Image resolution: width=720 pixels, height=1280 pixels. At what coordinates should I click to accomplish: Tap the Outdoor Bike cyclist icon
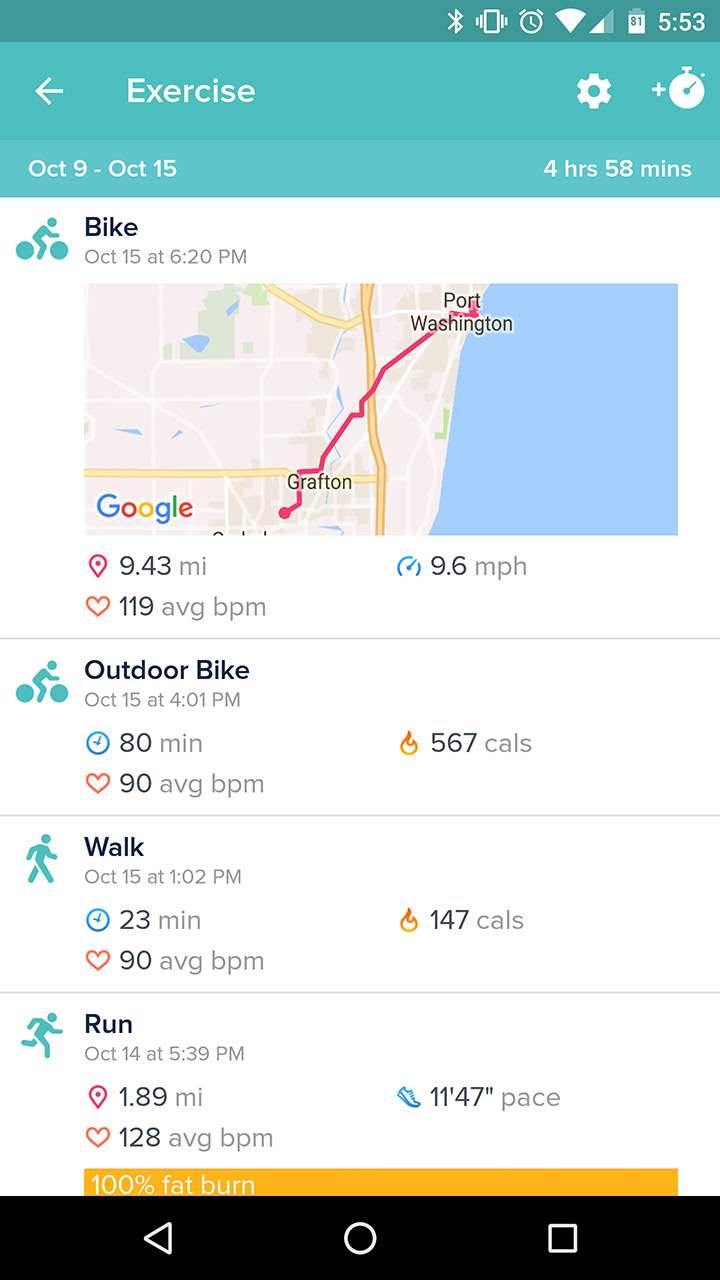(42, 683)
